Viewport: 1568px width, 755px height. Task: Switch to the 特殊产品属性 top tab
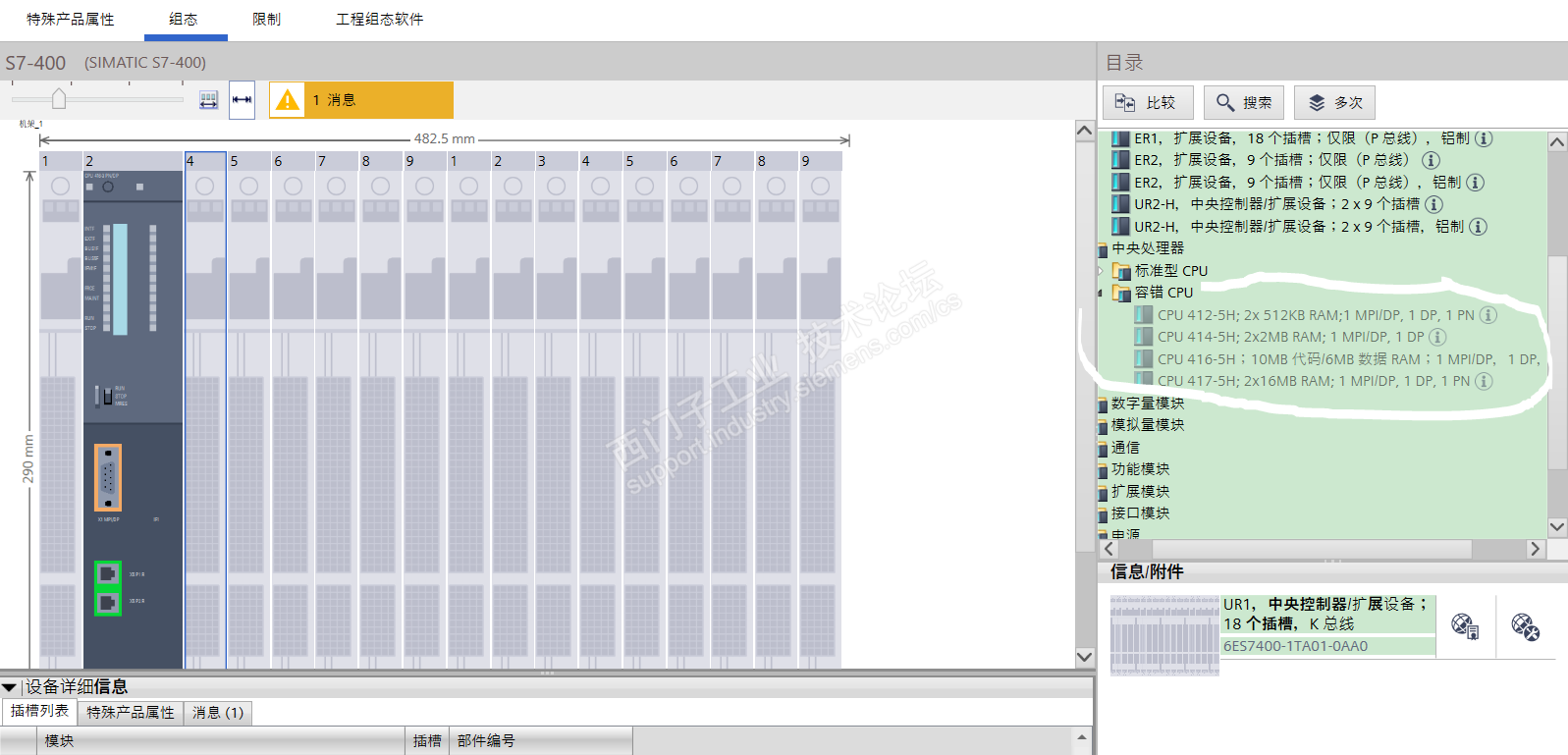click(x=70, y=20)
